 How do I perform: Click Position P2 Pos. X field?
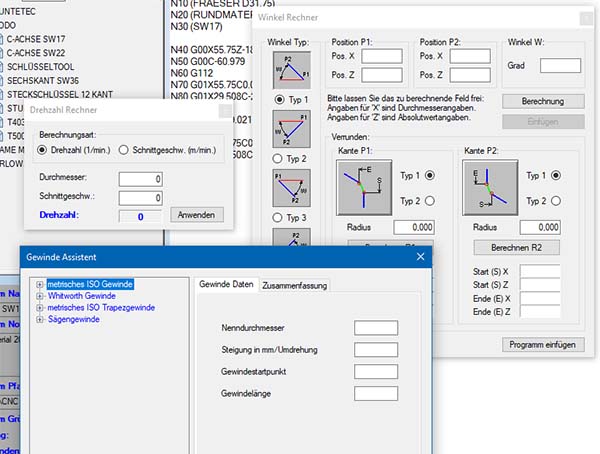tap(470, 56)
